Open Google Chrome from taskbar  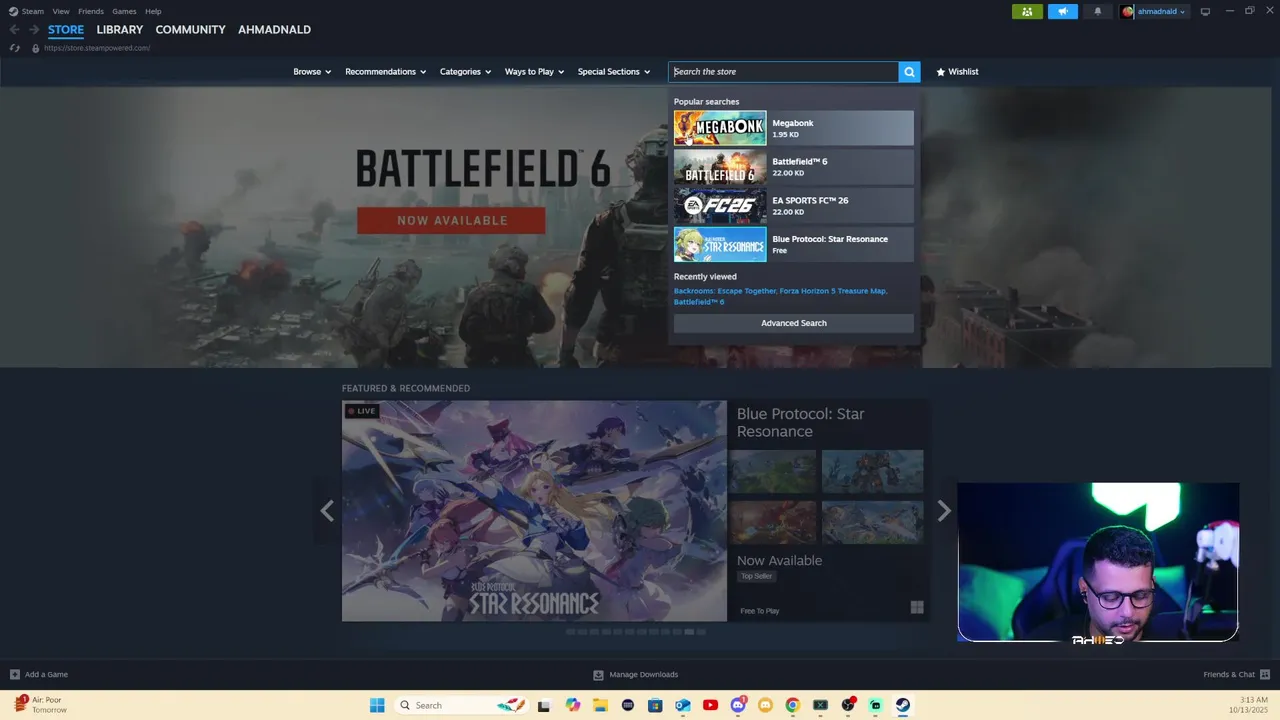coord(792,705)
